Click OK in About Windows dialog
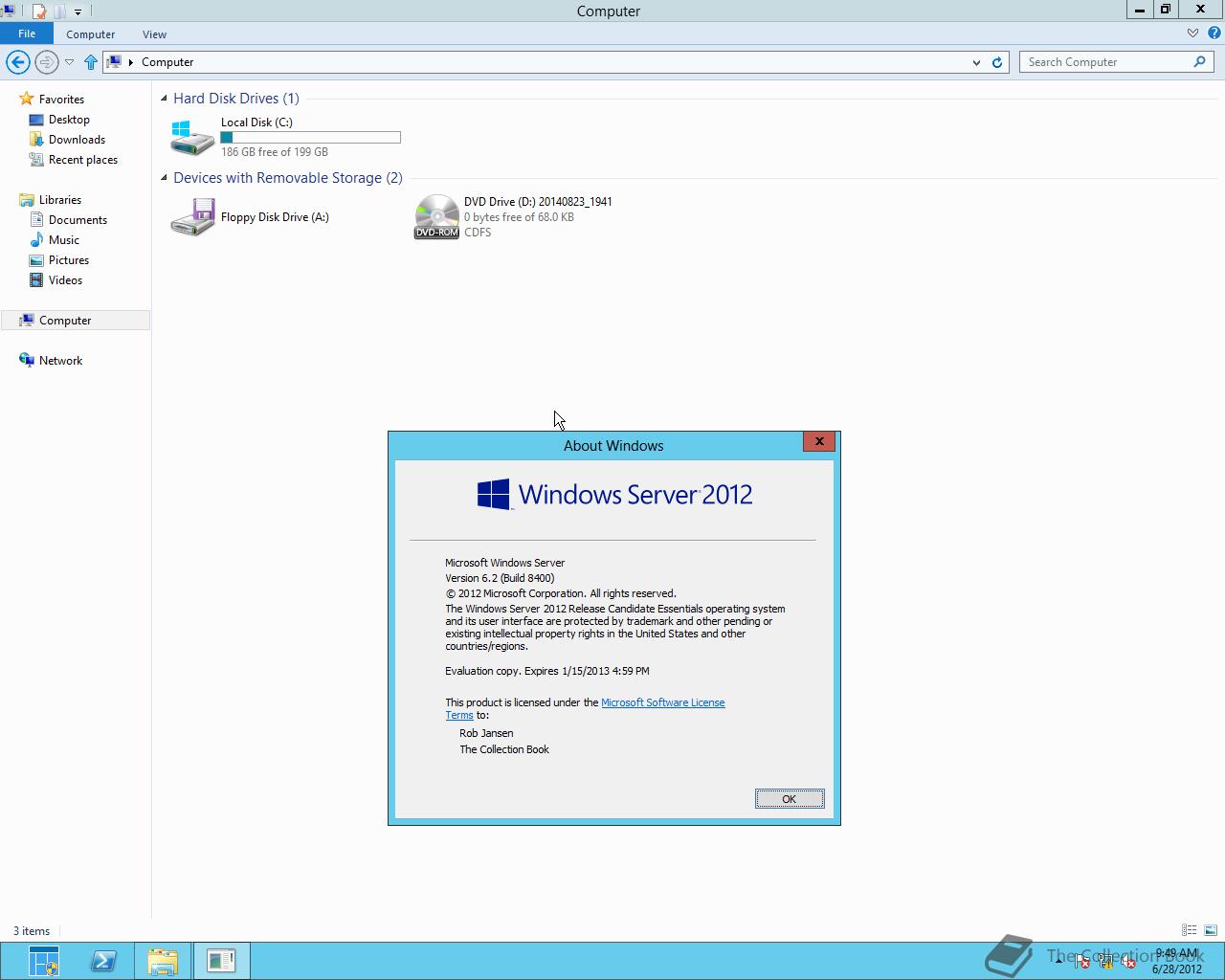 [790, 799]
